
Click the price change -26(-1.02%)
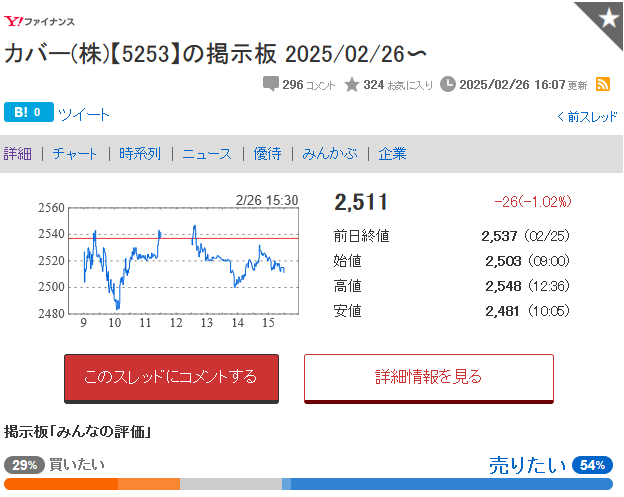pos(532,202)
